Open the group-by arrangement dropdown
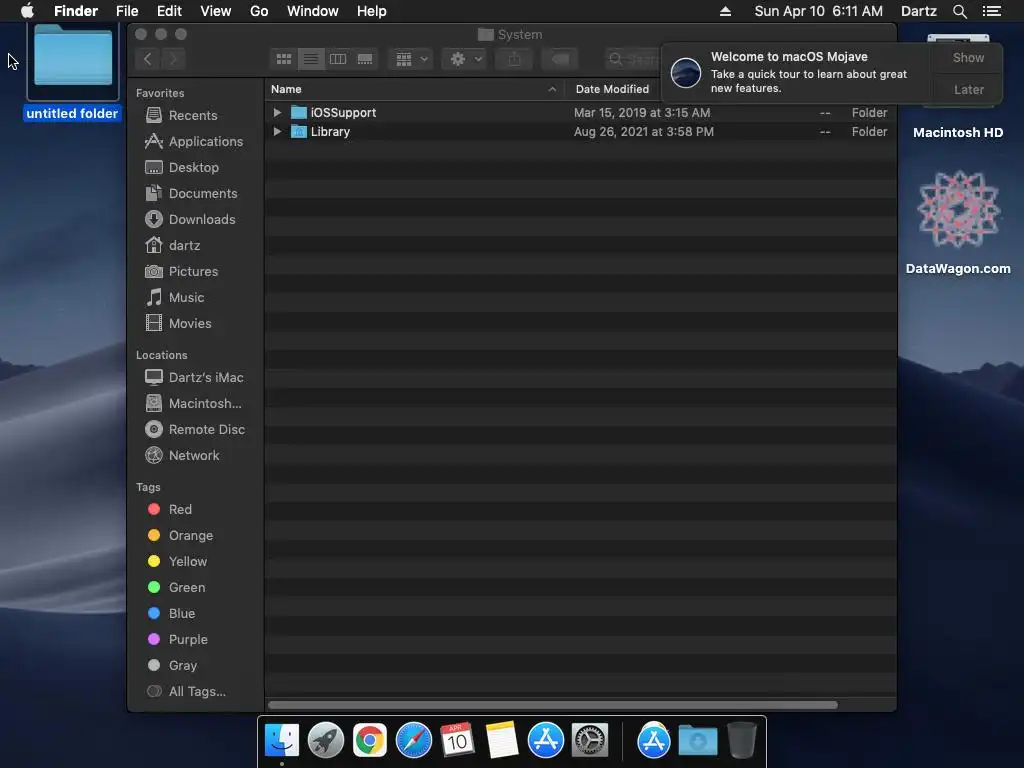Viewport: 1024px width, 768px height. 411,59
